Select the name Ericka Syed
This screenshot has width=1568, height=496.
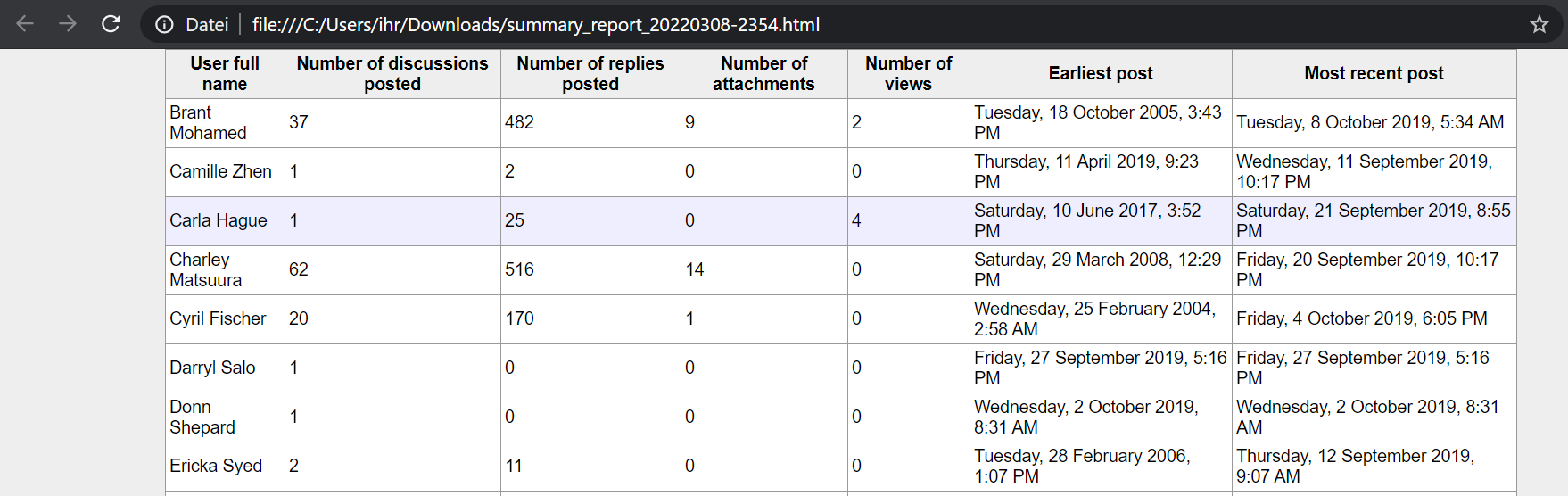point(216,467)
